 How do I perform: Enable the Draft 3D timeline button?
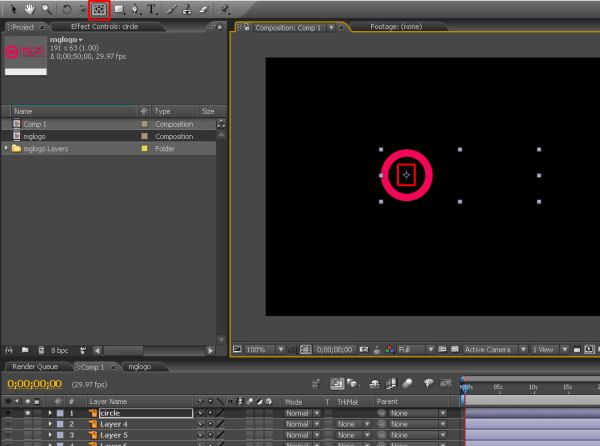[x=352, y=383]
